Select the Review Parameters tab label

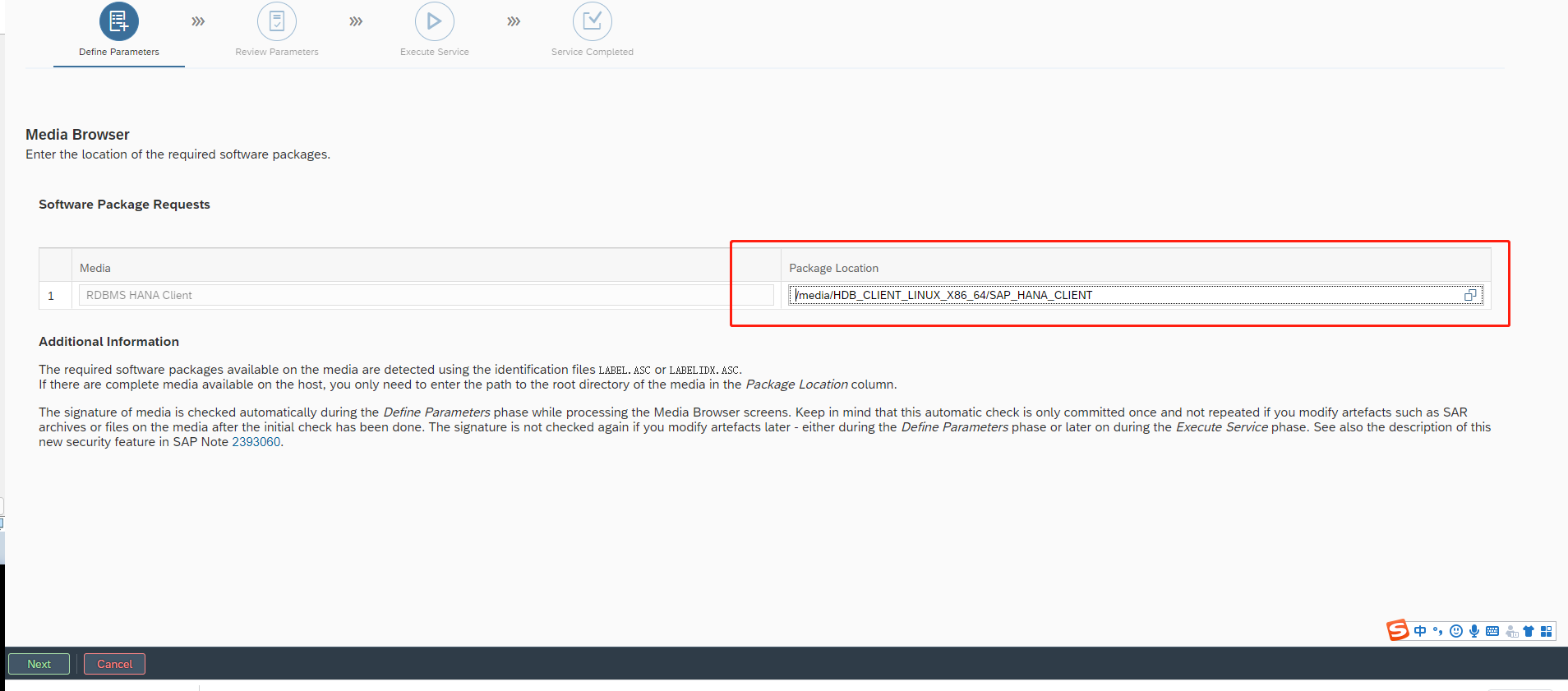[x=277, y=52]
